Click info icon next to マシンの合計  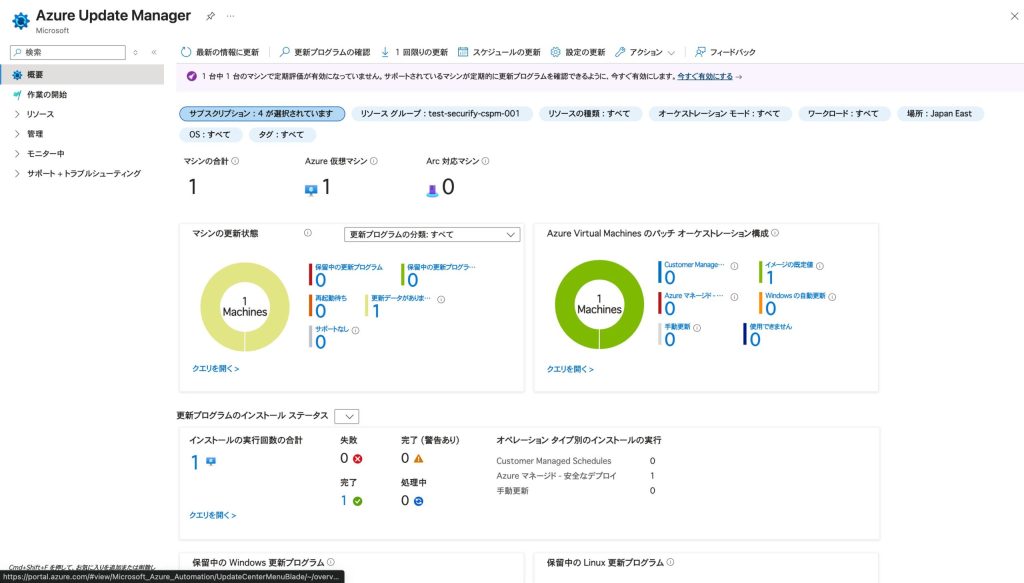click(x=235, y=161)
